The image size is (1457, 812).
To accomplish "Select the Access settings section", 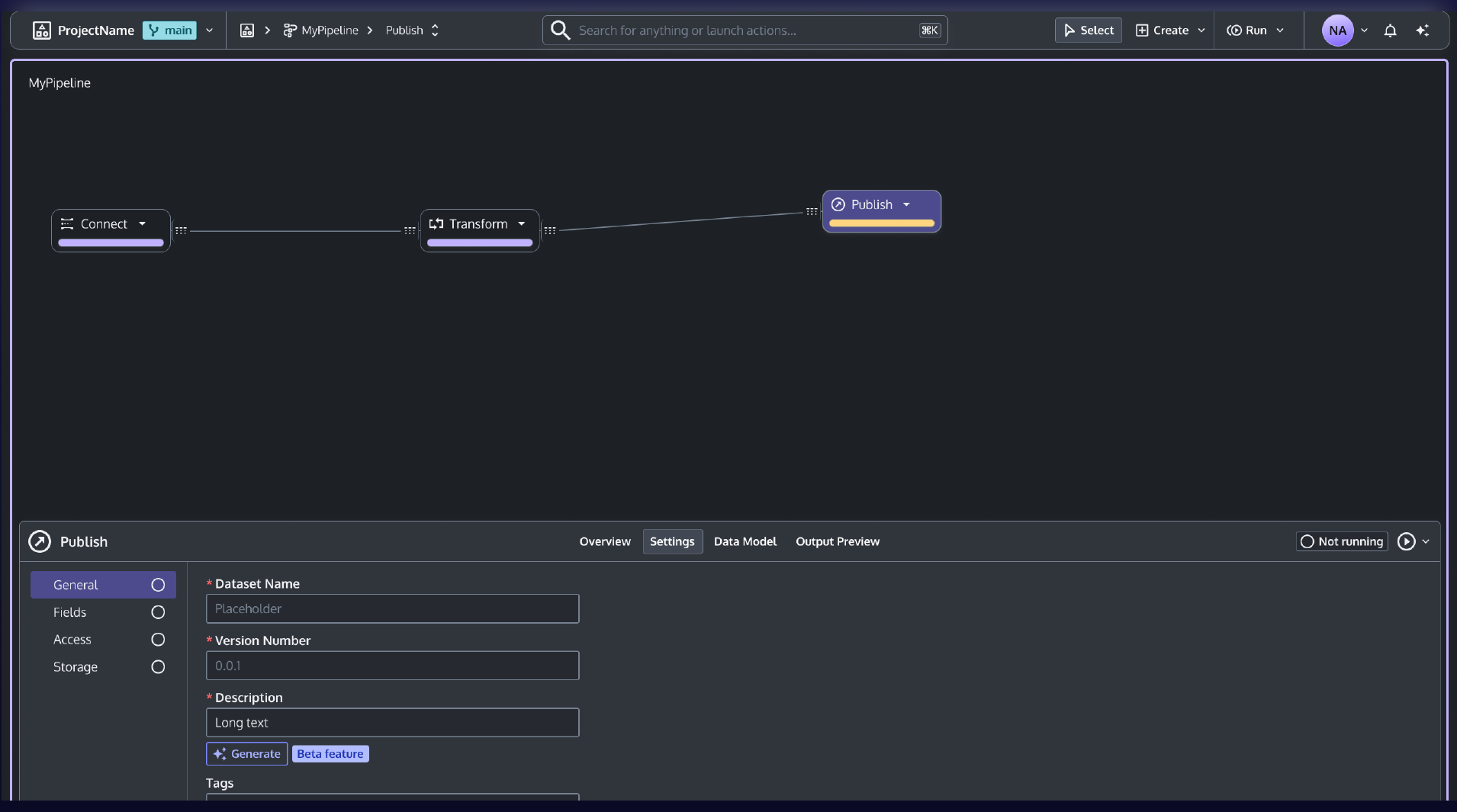I will (103, 640).
